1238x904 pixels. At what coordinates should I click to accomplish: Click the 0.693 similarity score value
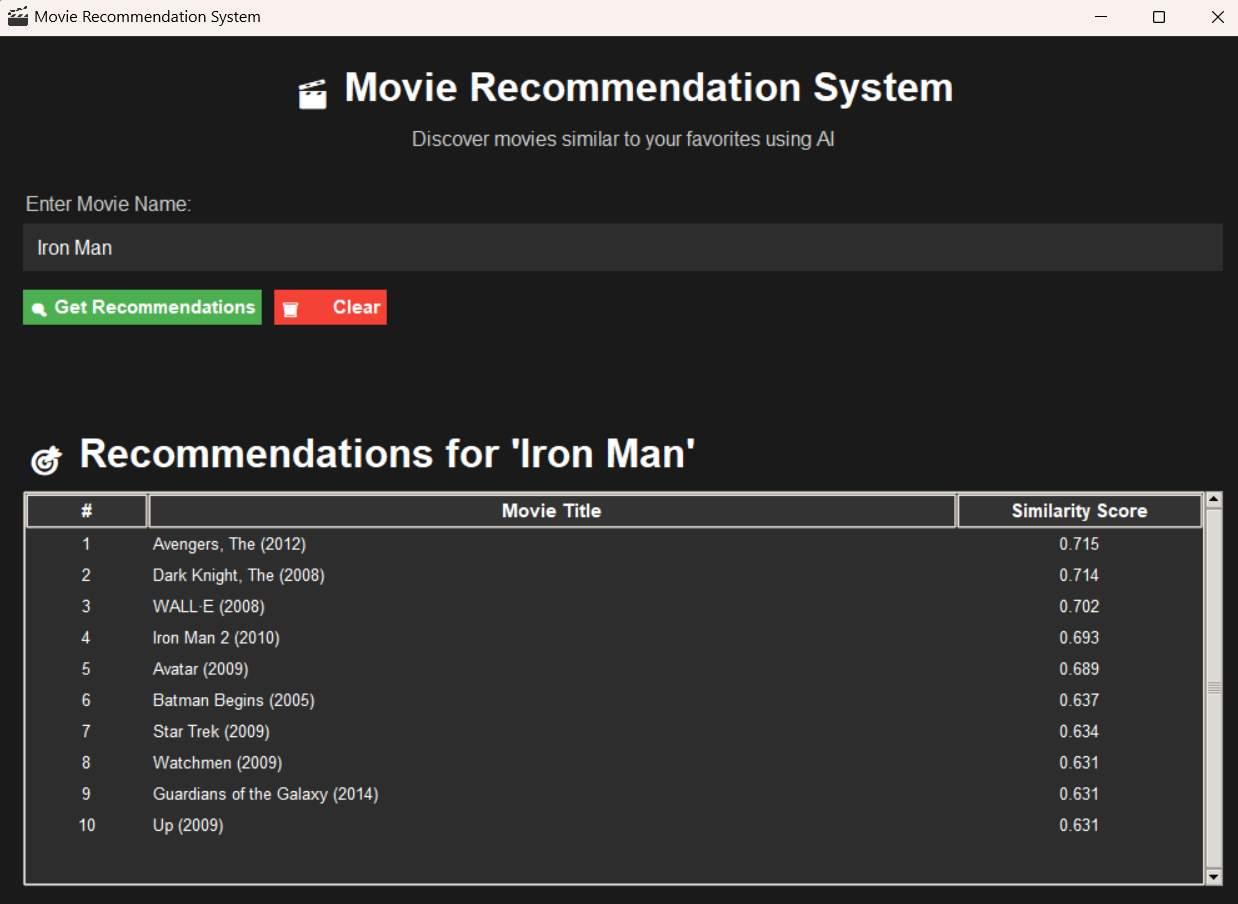click(1079, 637)
